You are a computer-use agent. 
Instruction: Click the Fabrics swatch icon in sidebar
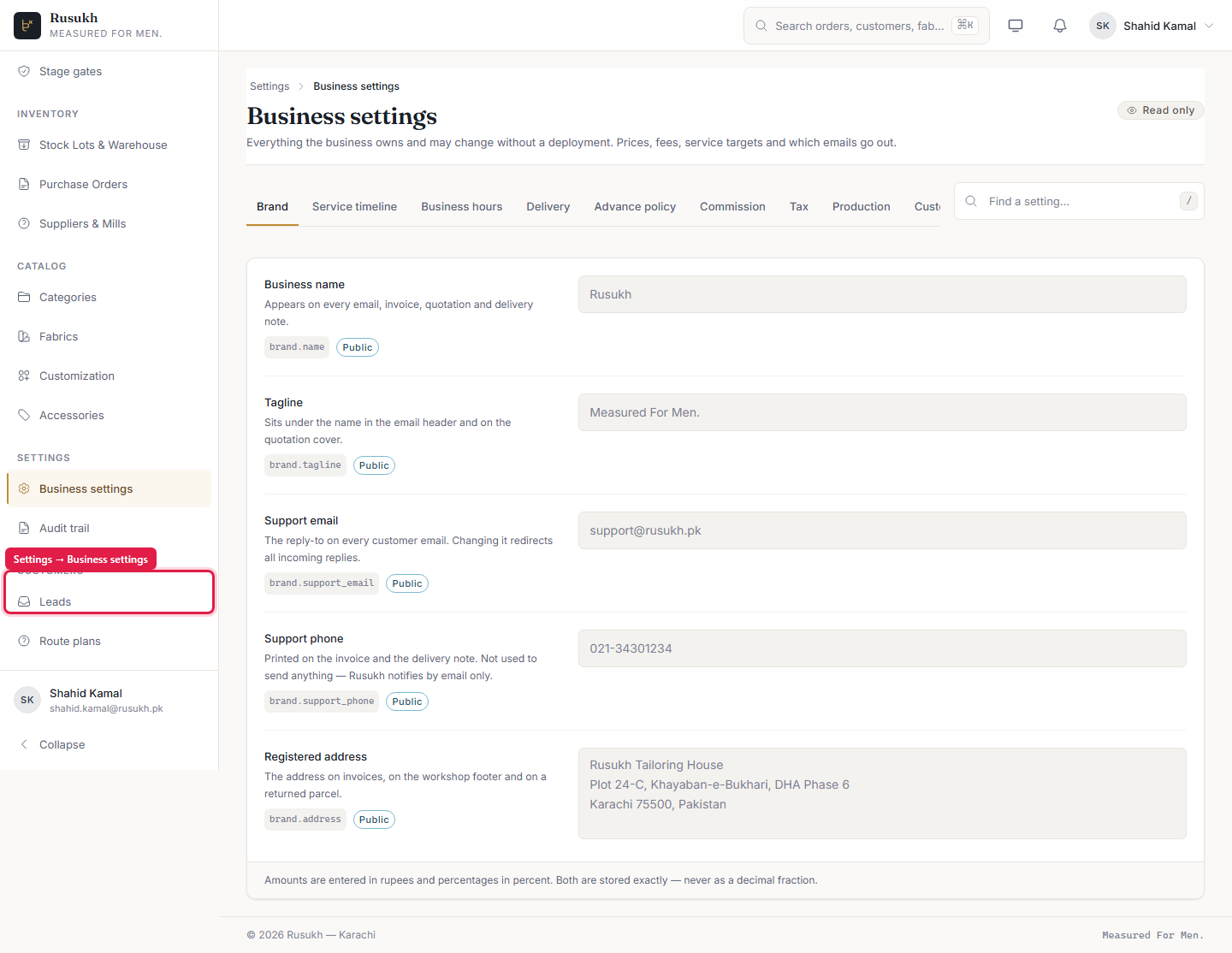[24, 336]
